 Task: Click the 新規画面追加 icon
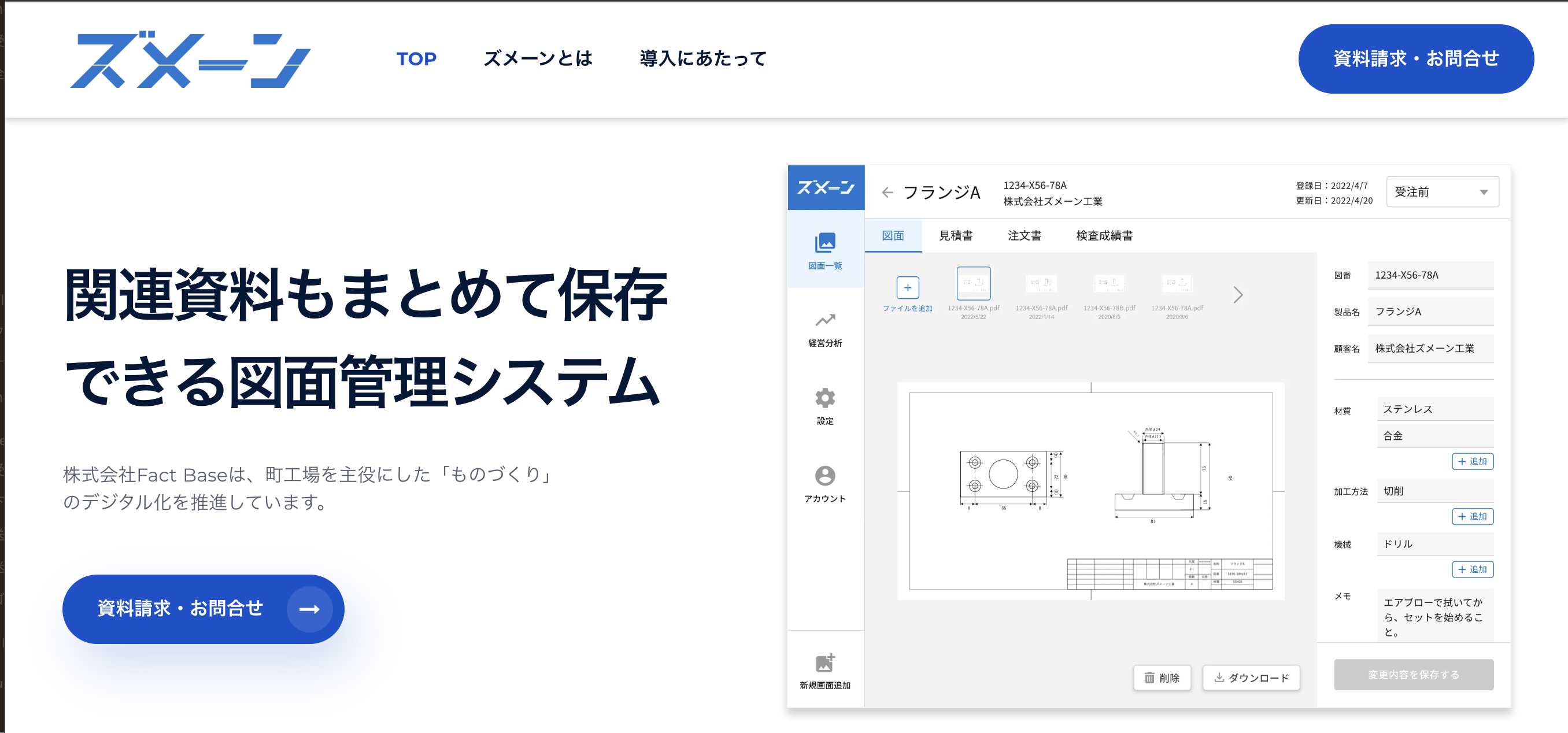coord(826,662)
